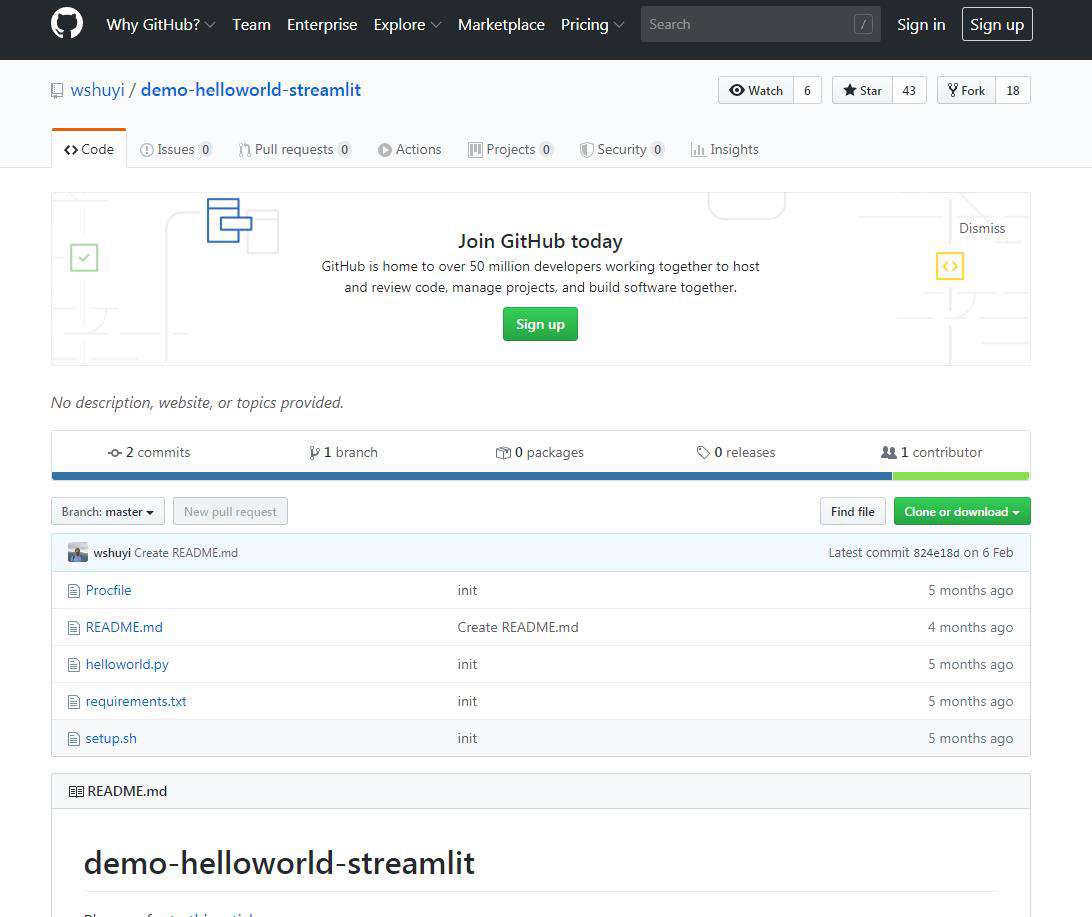
Task: Click the file icon next to setup.sh
Action: pyautogui.click(x=74, y=739)
